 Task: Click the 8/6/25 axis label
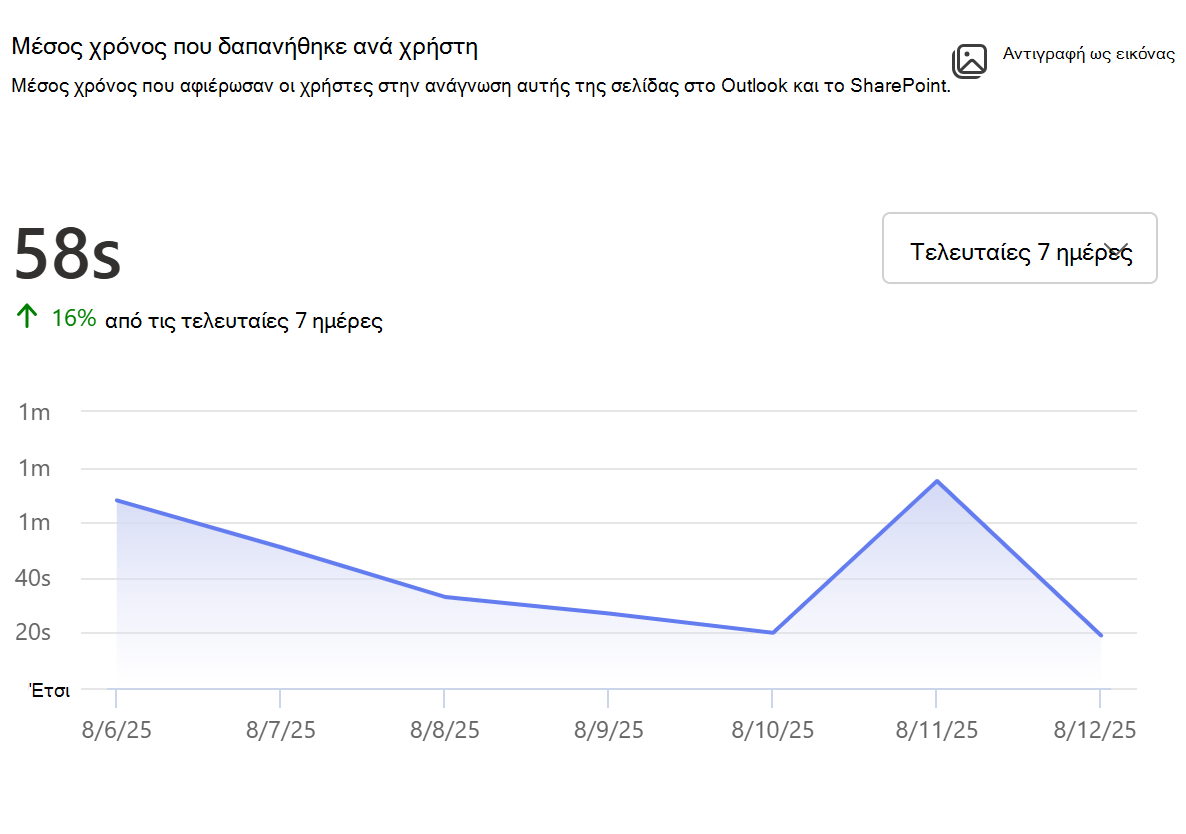116,730
